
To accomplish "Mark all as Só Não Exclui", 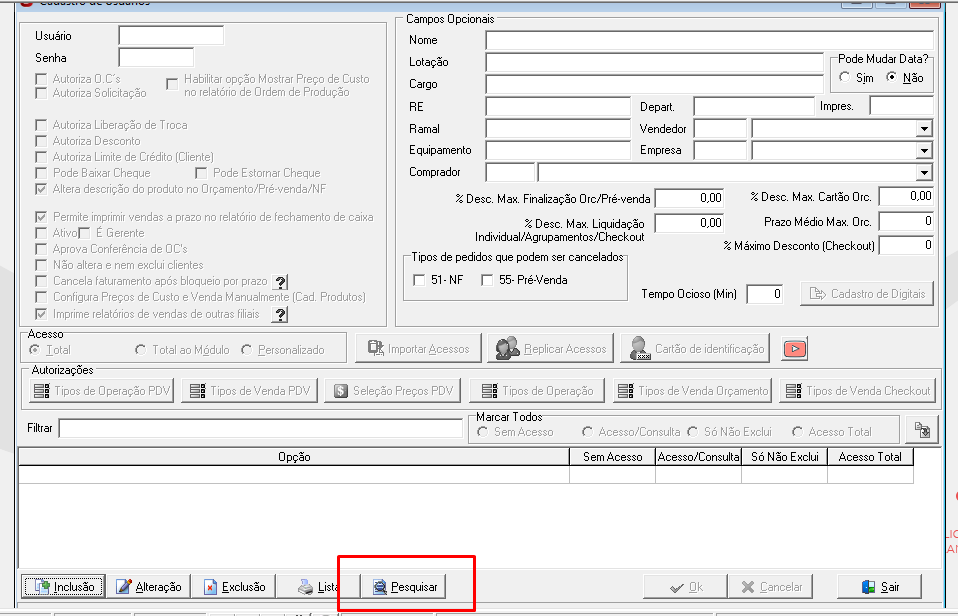I will [x=692, y=431].
